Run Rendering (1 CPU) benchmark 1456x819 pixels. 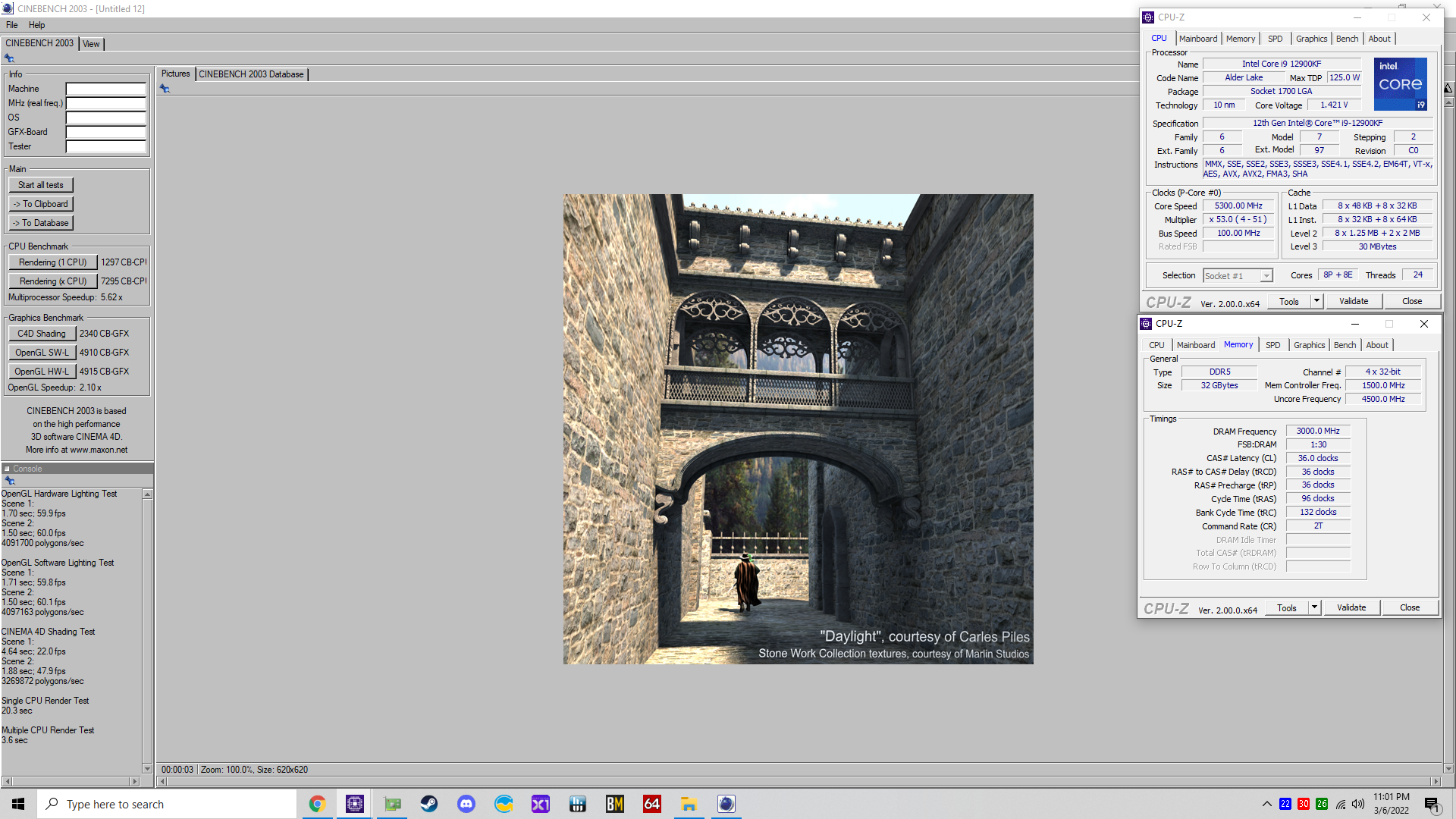[x=53, y=262]
